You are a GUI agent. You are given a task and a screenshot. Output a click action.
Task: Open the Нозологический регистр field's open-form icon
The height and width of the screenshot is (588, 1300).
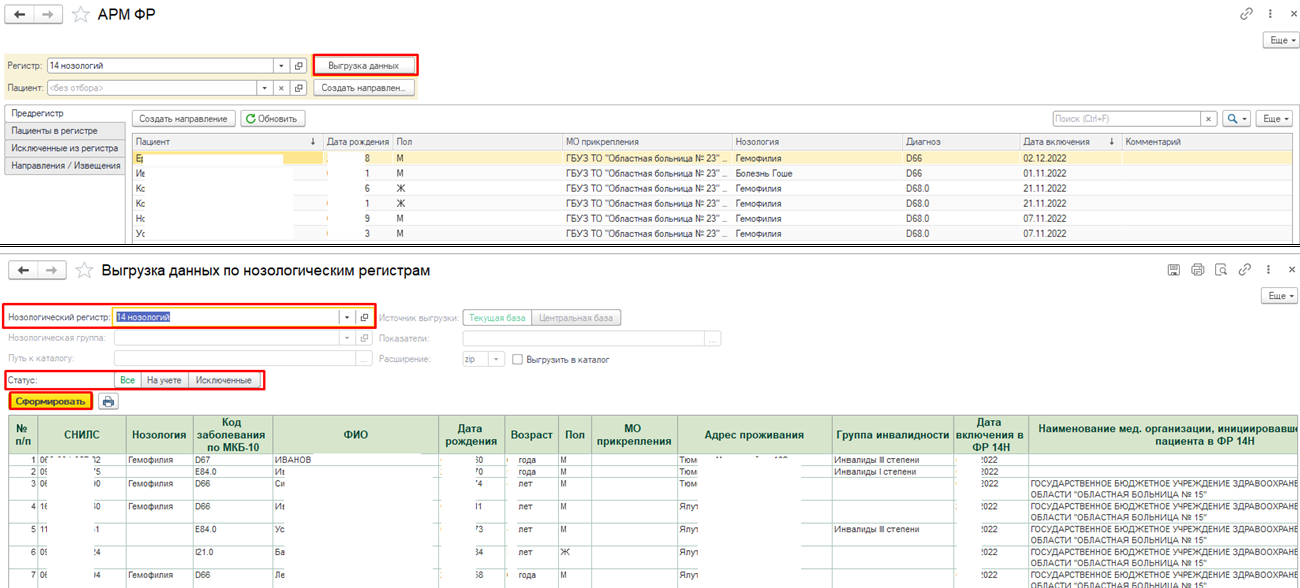364,317
